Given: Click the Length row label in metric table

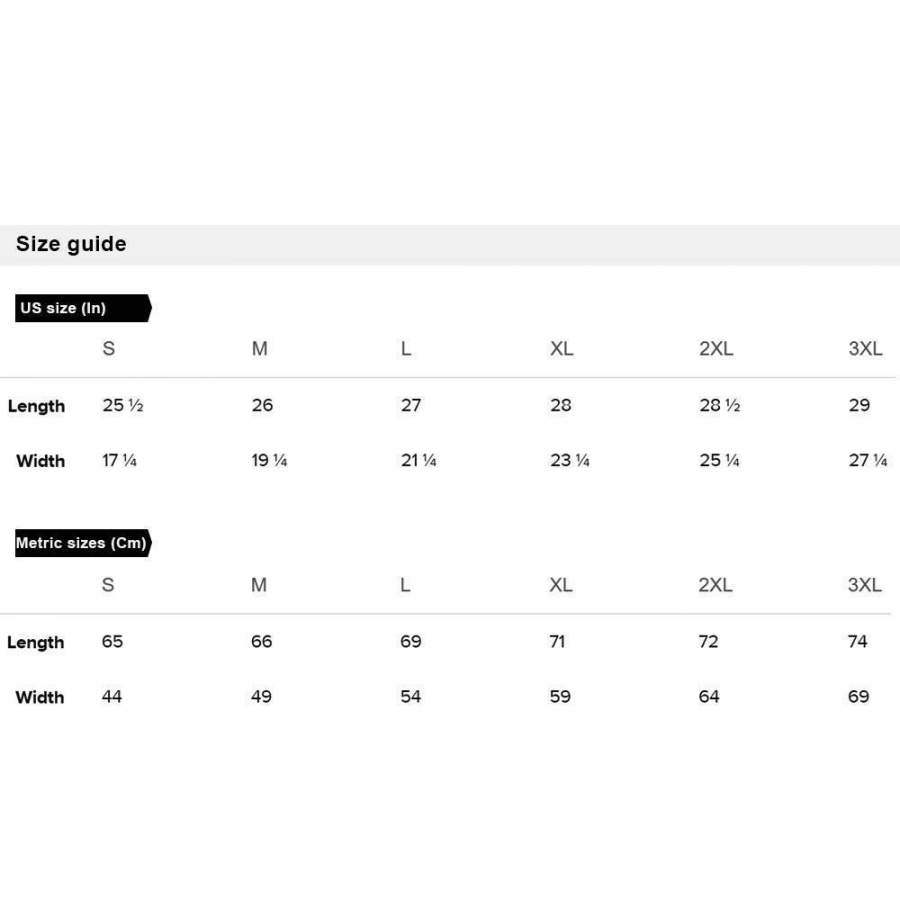Looking at the screenshot, I should 36,642.
